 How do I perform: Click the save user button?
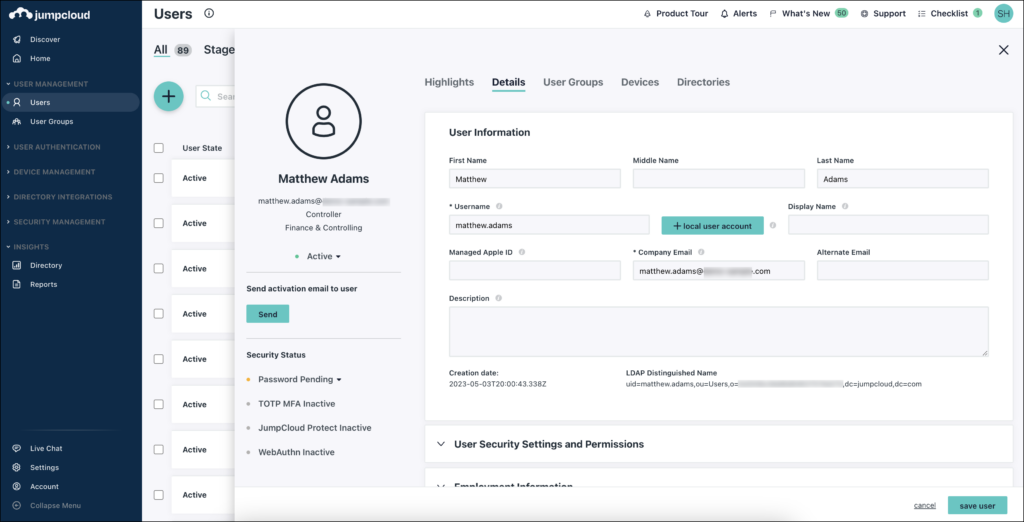click(x=977, y=506)
